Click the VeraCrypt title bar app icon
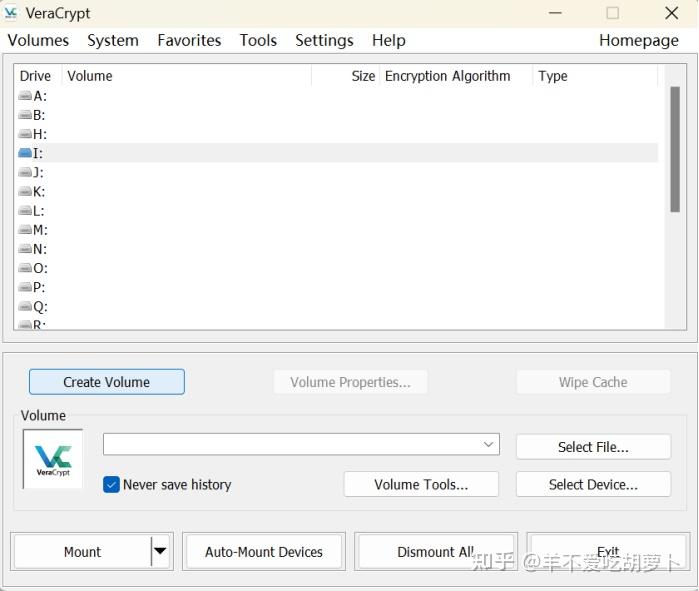Screen dimensions: 699x591 pos(10,13)
